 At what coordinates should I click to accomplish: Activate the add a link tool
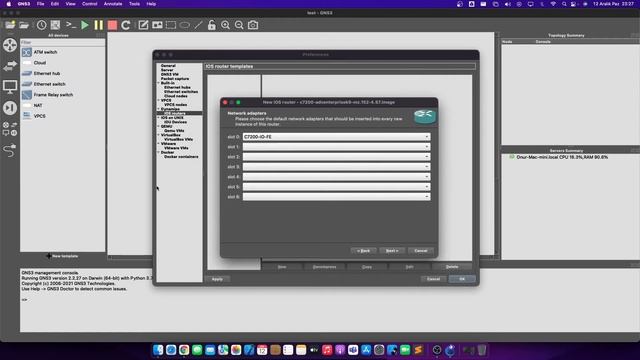10,150
